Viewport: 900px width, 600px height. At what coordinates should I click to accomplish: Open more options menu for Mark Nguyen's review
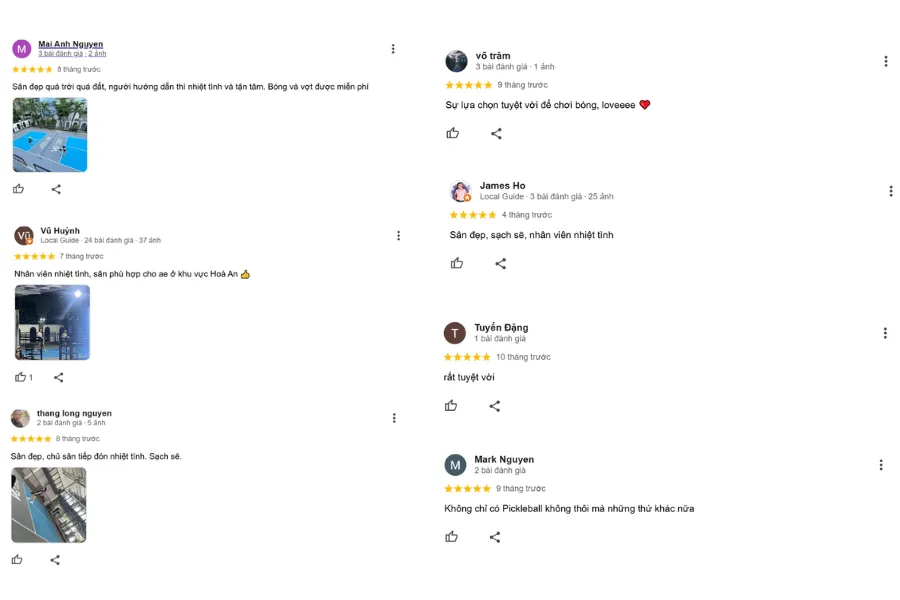click(x=881, y=465)
